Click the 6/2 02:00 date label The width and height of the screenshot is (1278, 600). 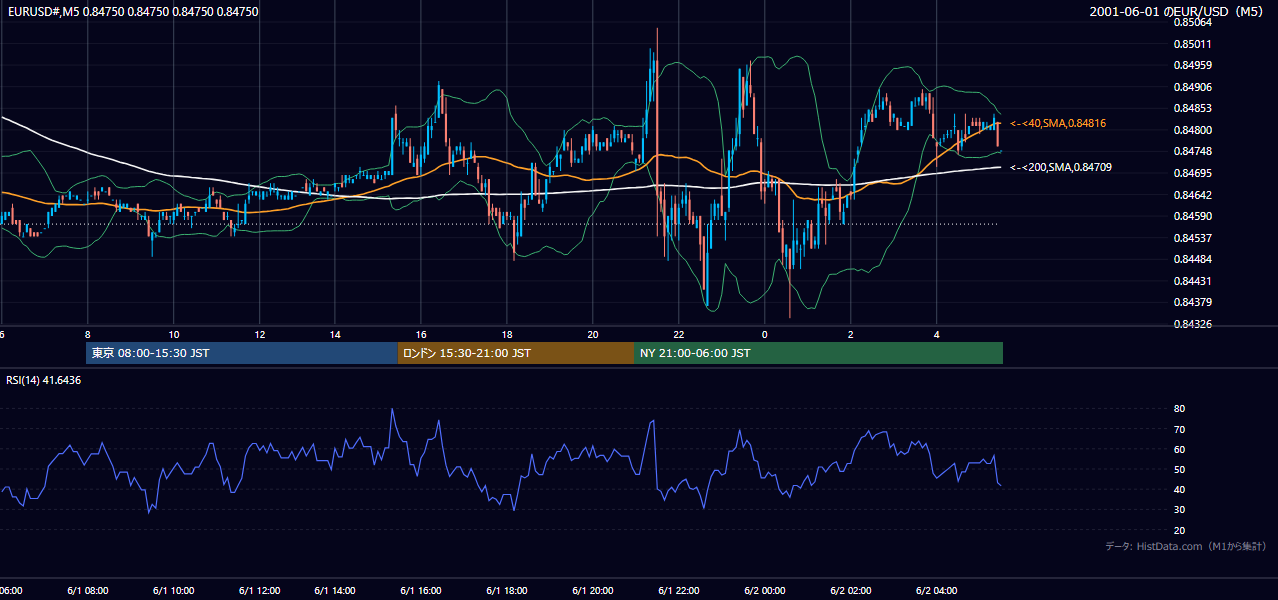point(851,590)
